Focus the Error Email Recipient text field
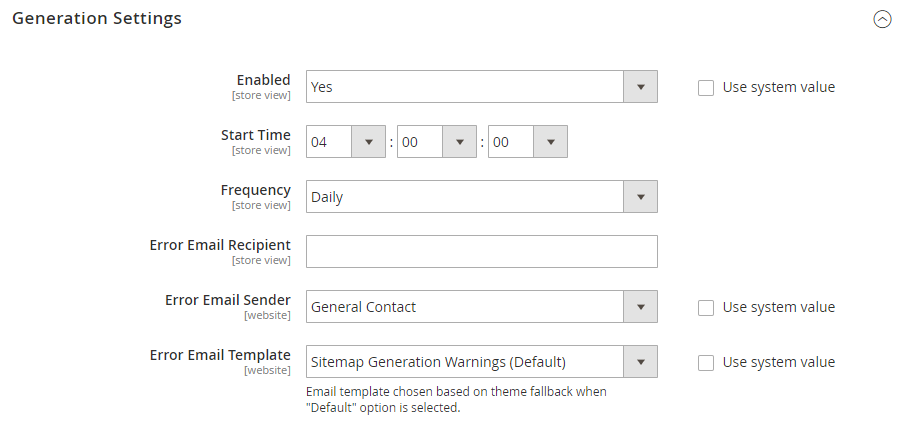Image resolution: width=906 pixels, height=425 pixels. click(x=481, y=252)
